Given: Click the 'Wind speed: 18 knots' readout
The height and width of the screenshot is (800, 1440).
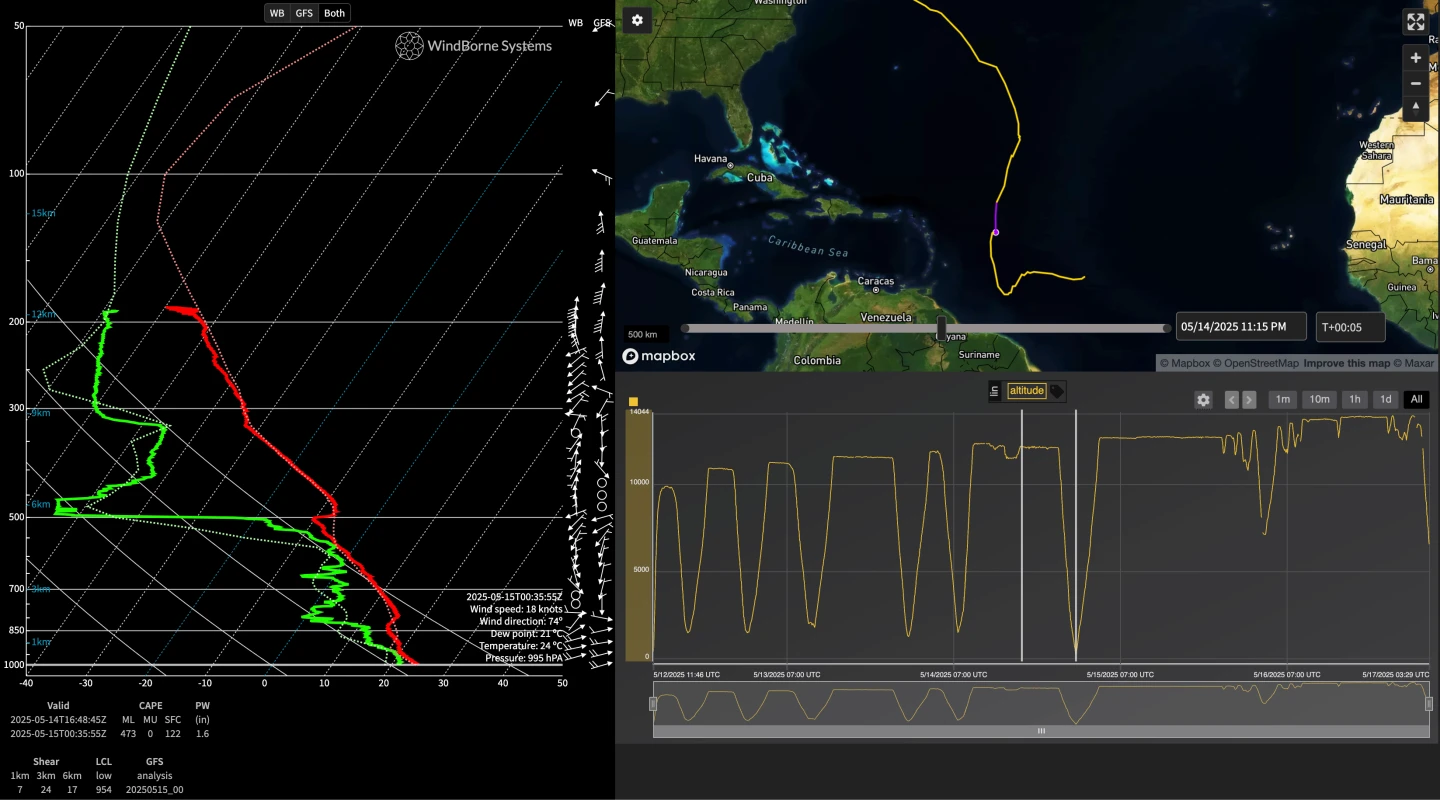Looking at the screenshot, I should click(516, 609).
